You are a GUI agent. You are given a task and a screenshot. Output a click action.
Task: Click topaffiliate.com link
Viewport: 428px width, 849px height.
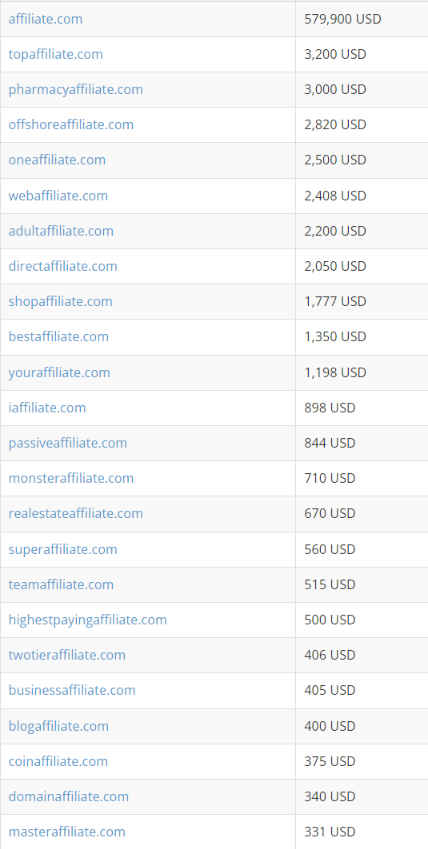click(55, 54)
